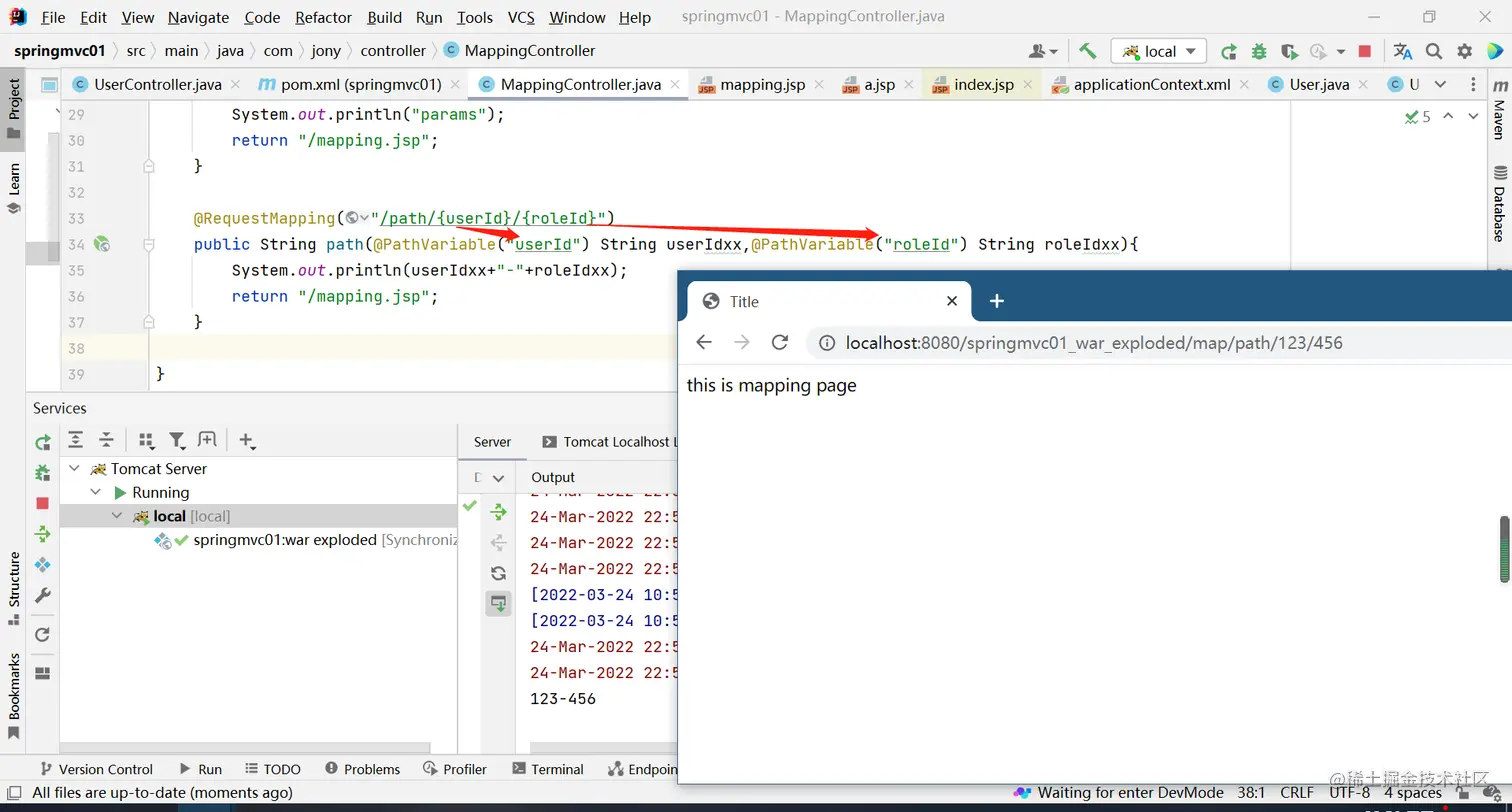Click the Debug rerun icon in Services sidebar
Viewport: 1512px width, 812px height.
coord(42,472)
